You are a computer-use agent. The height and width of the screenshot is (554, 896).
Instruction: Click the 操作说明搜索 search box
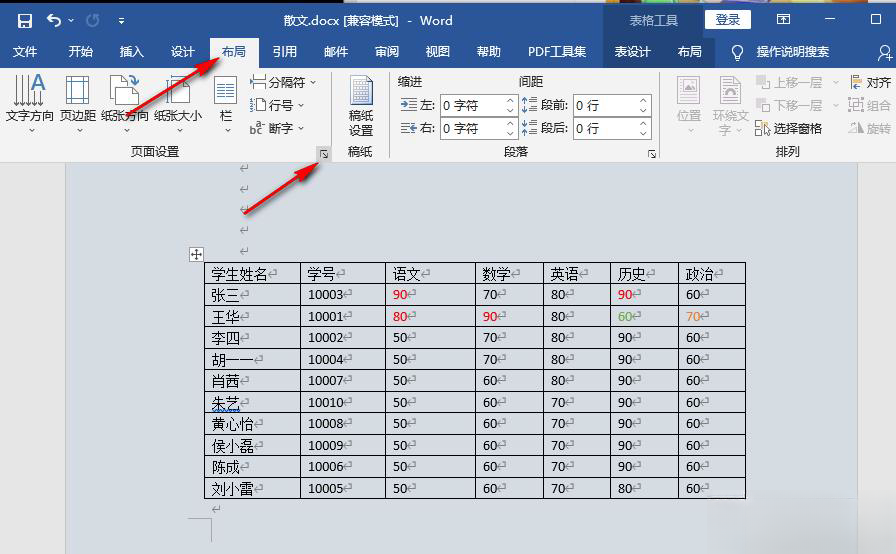click(793, 52)
